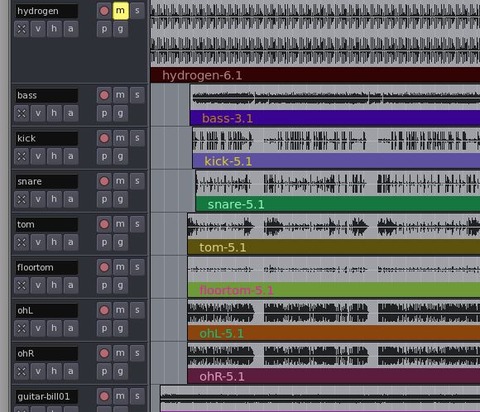Enable record on the snare track
Image resolution: width=480 pixels, height=412 pixels.
coord(104,181)
